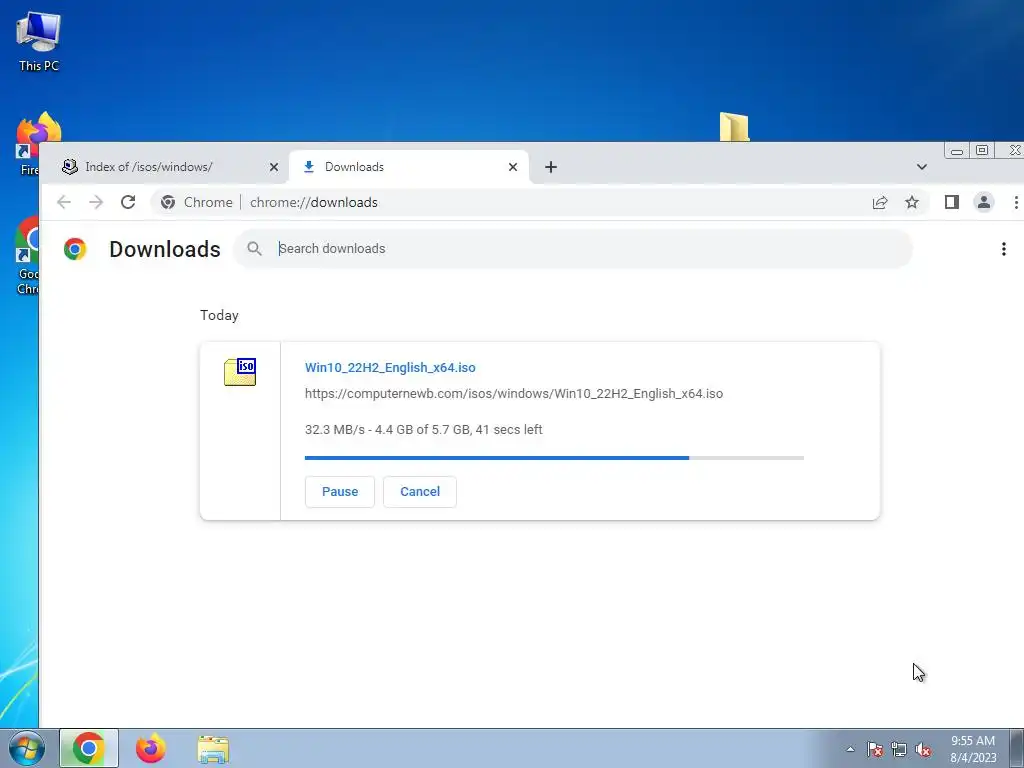Open Chrome's main three-dot menu
Image resolution: width=1024 pixels, height=768 pixels.
point(1016,202)
